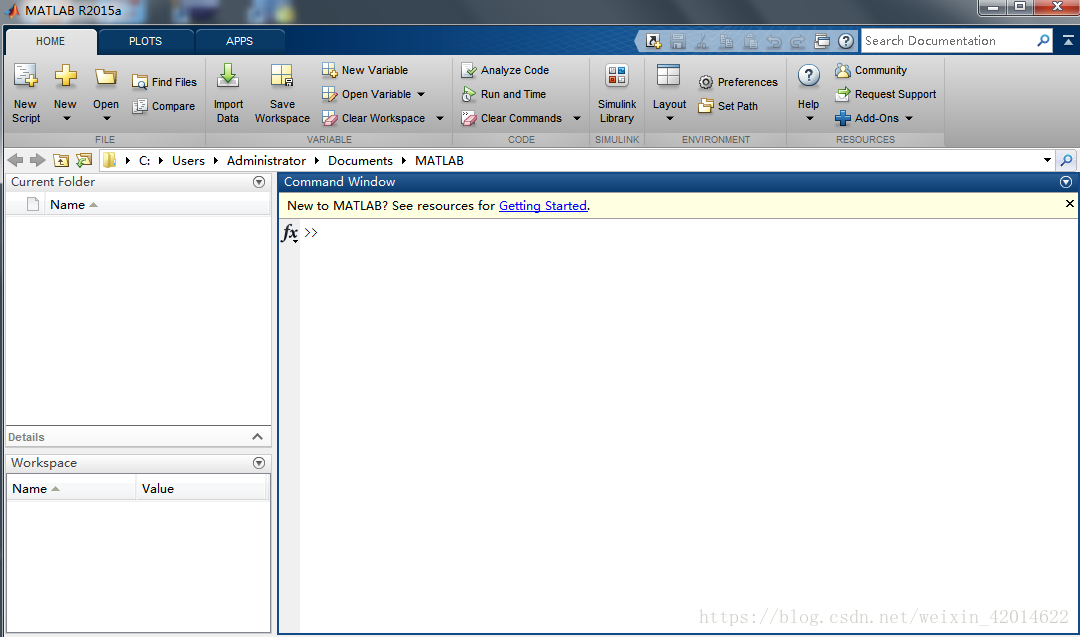Viewport: 1080px width, 637px height.
Task: Open the address bar path history dropdown
Action: [1047, 160]
